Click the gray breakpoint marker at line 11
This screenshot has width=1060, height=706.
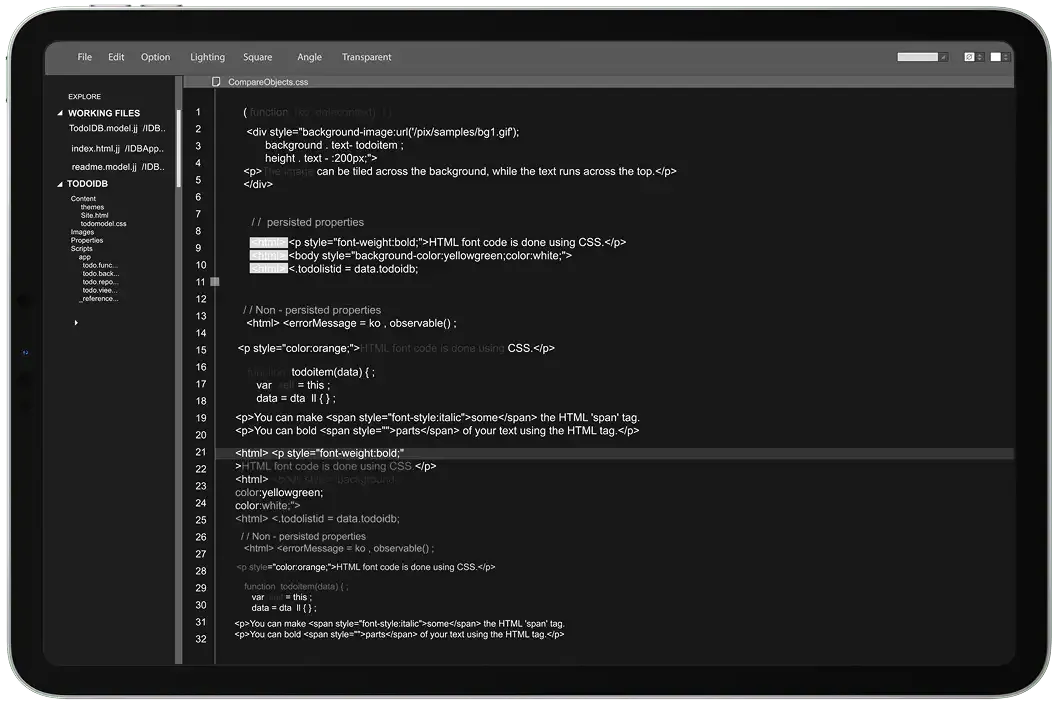(215, 282)
